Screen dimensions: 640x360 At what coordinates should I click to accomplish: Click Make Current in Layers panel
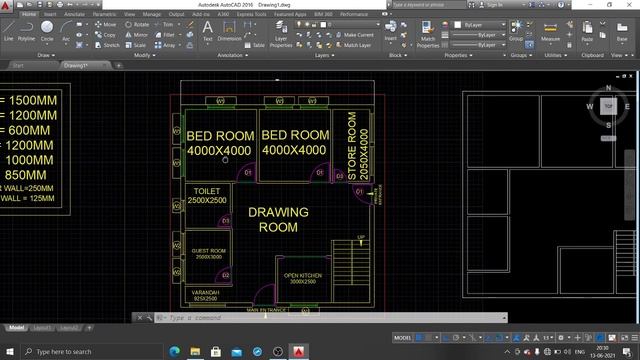[355, 35]
